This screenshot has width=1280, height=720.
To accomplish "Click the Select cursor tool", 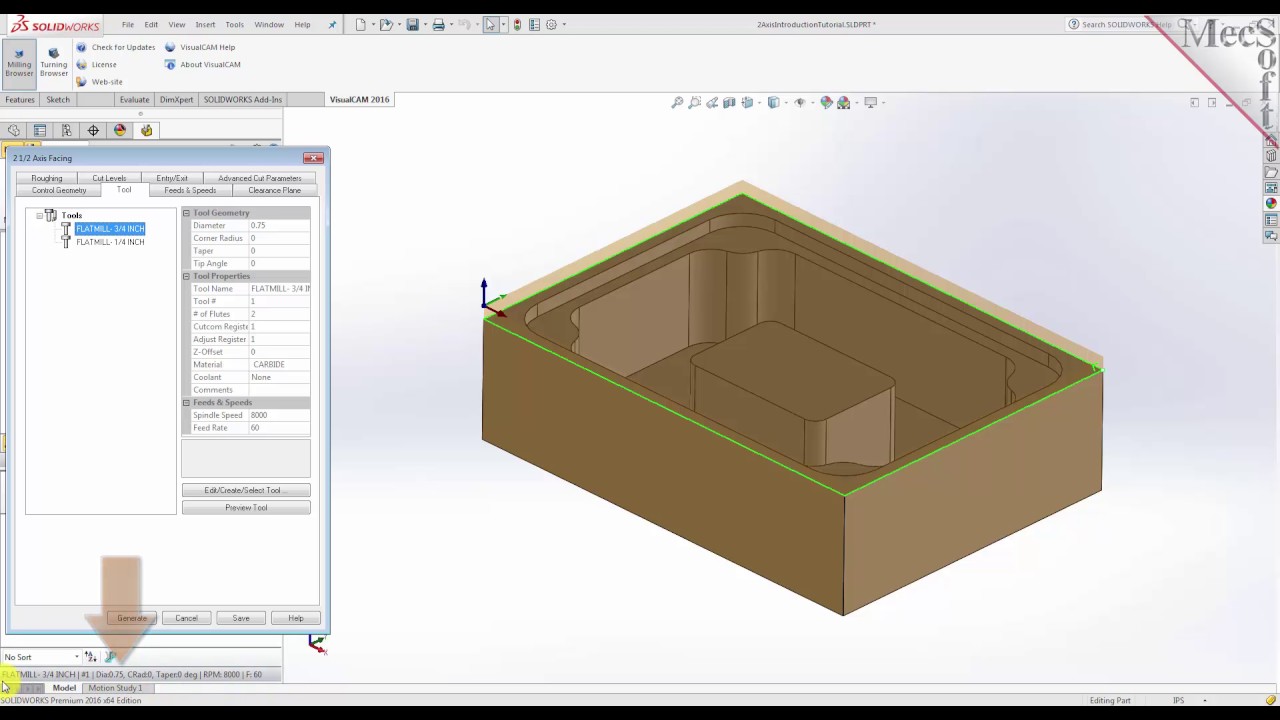I will pyautogui.click(x=490, y=25).
